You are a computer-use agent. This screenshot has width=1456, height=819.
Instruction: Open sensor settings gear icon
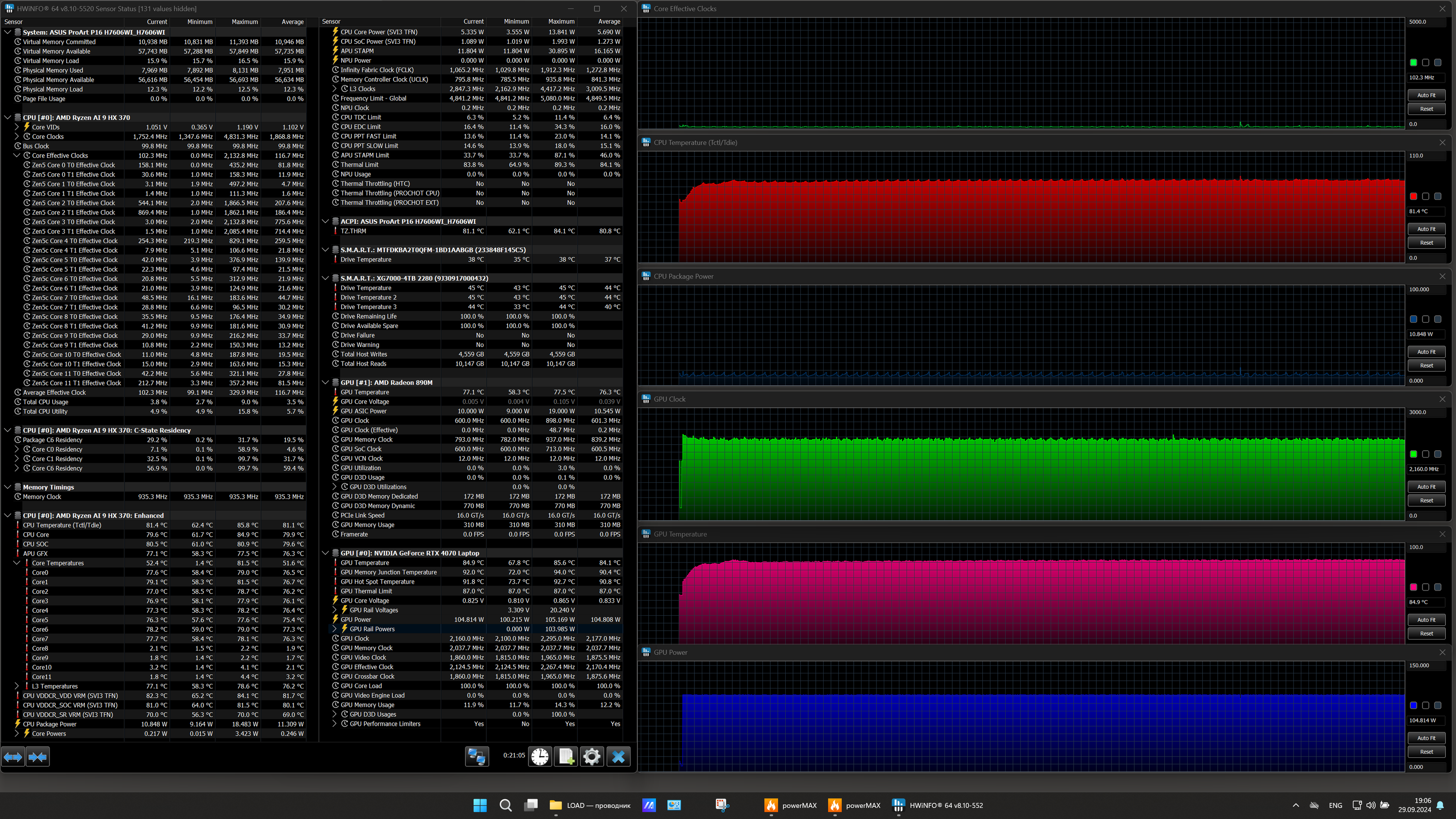tap(592, 756)
